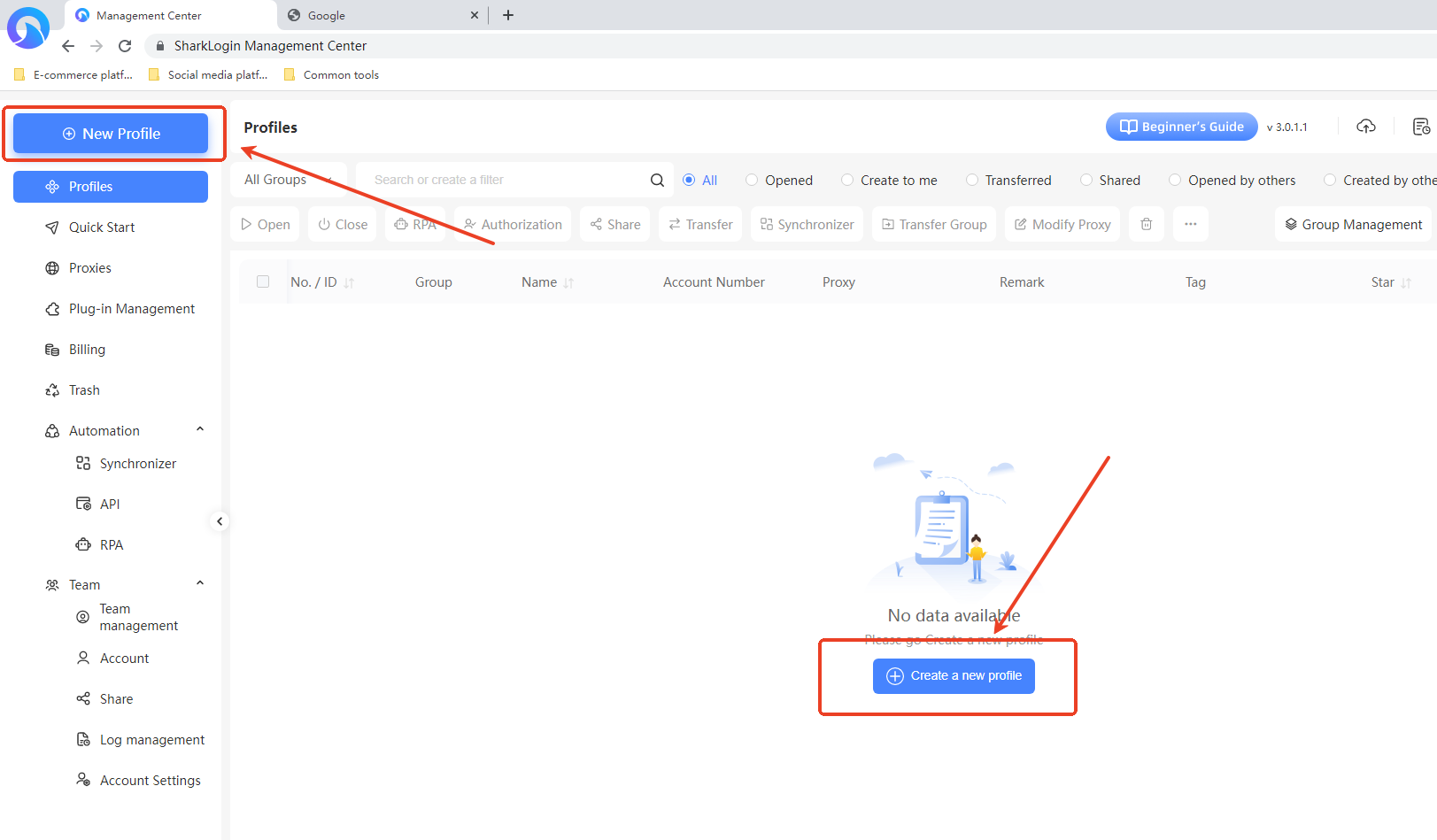The image size is (1437, 840).
Task: Collapse the Automation section
Action: point(200,430)
